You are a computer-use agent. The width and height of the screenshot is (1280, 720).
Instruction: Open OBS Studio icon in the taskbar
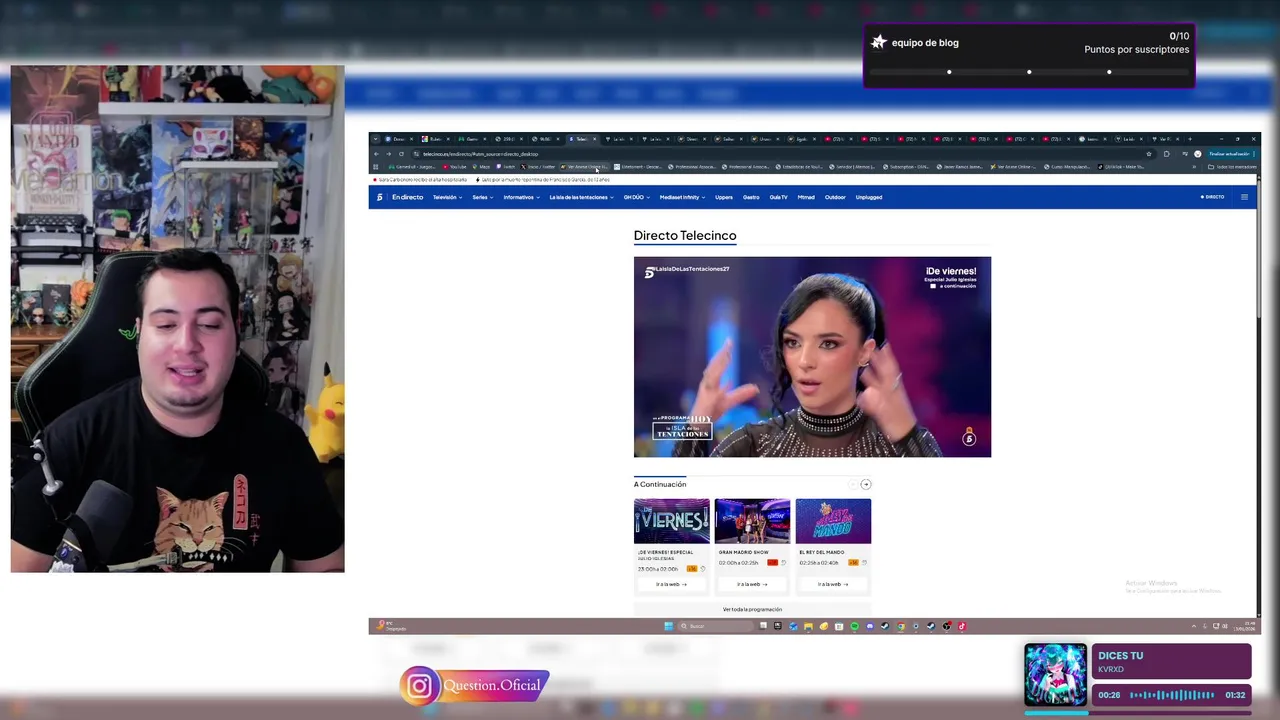tap(946, 626)
